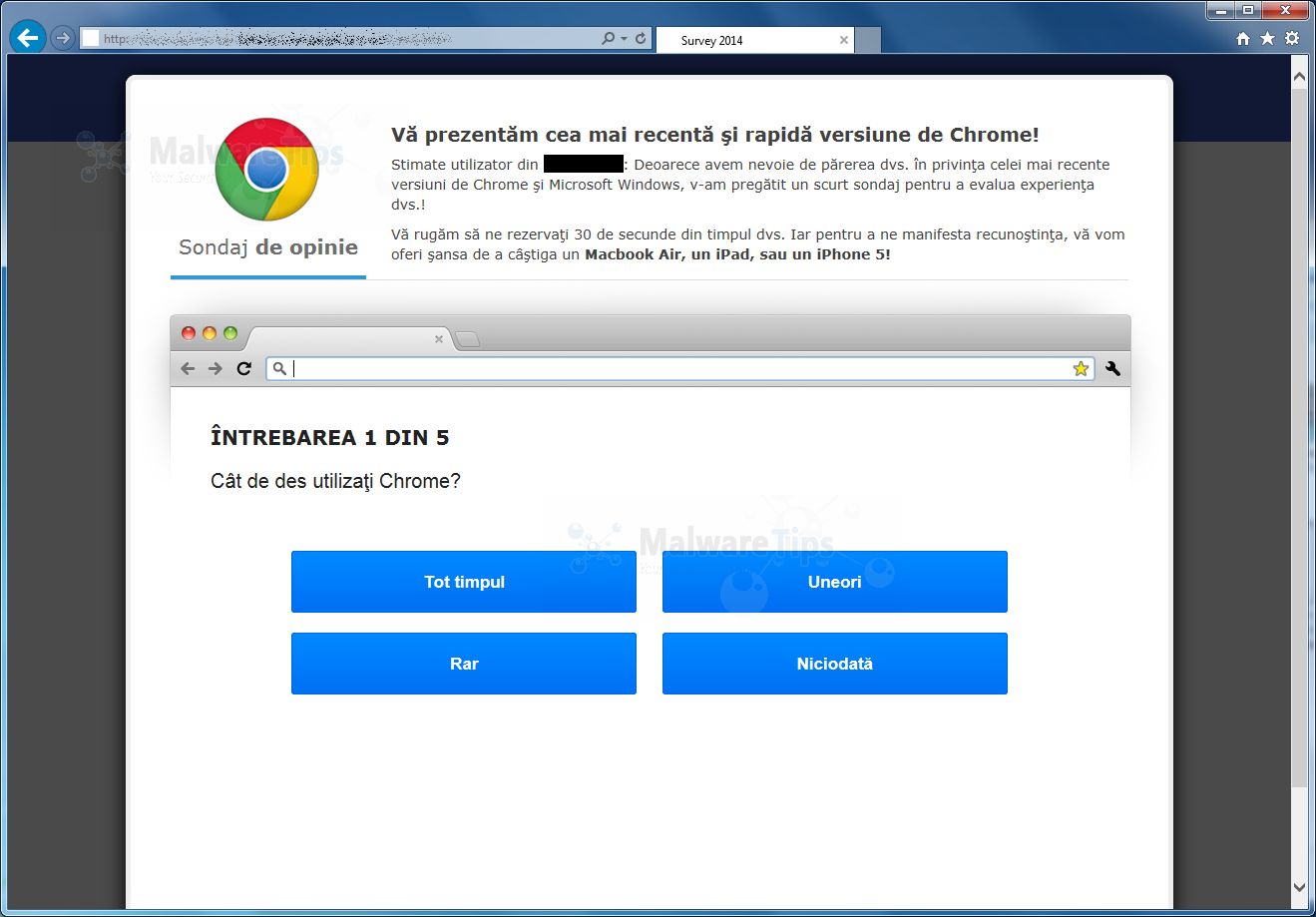Close the mock Chrome tab
Image resolution: width=1316 pixels, height=917 pixels.
[439, 339]
